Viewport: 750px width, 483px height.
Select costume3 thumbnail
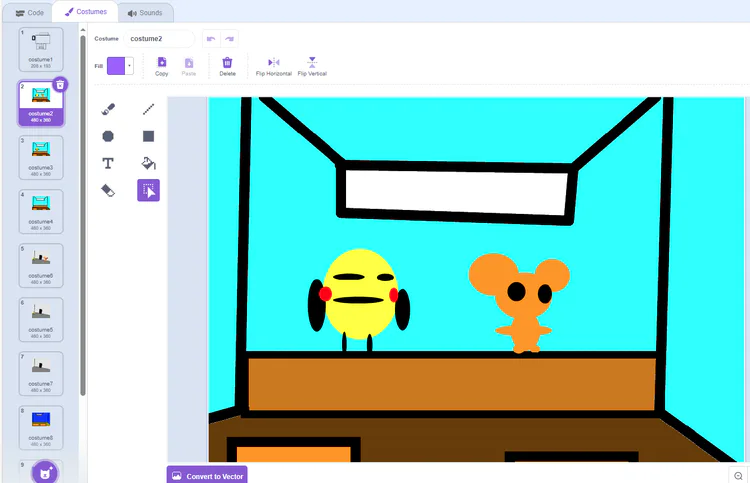pos(41,158)
